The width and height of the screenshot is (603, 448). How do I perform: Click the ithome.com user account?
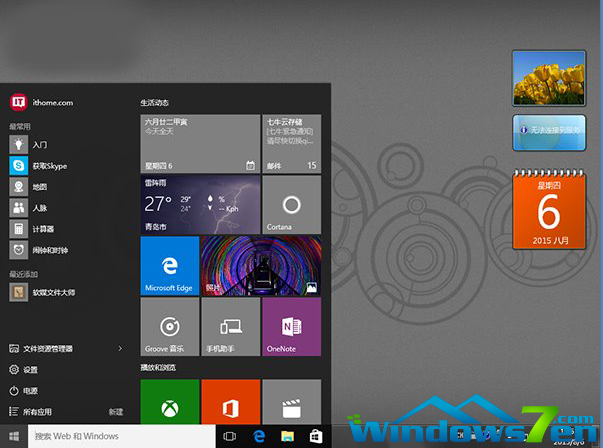point(42,102)
